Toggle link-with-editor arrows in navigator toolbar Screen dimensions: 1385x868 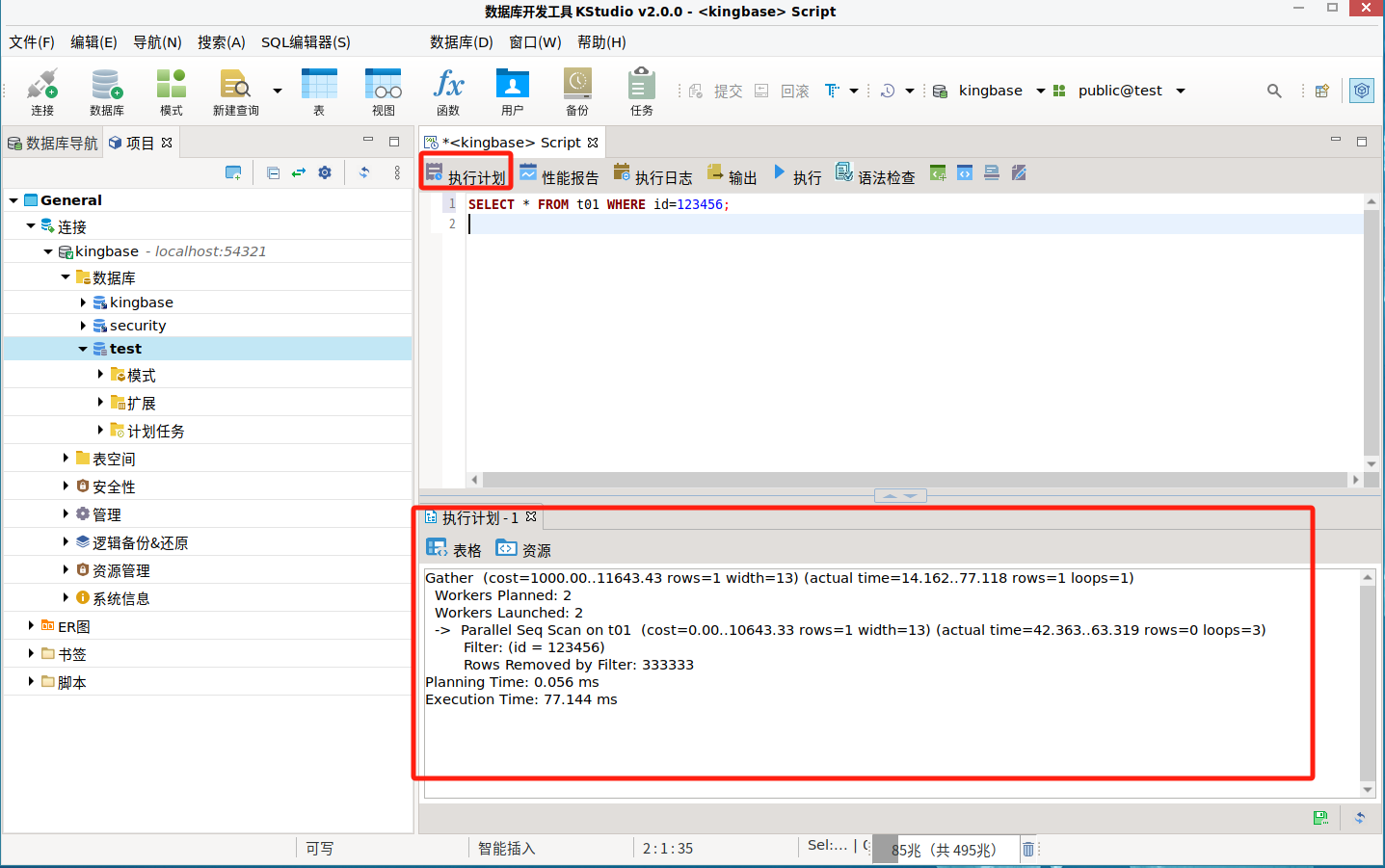[299, 172]
